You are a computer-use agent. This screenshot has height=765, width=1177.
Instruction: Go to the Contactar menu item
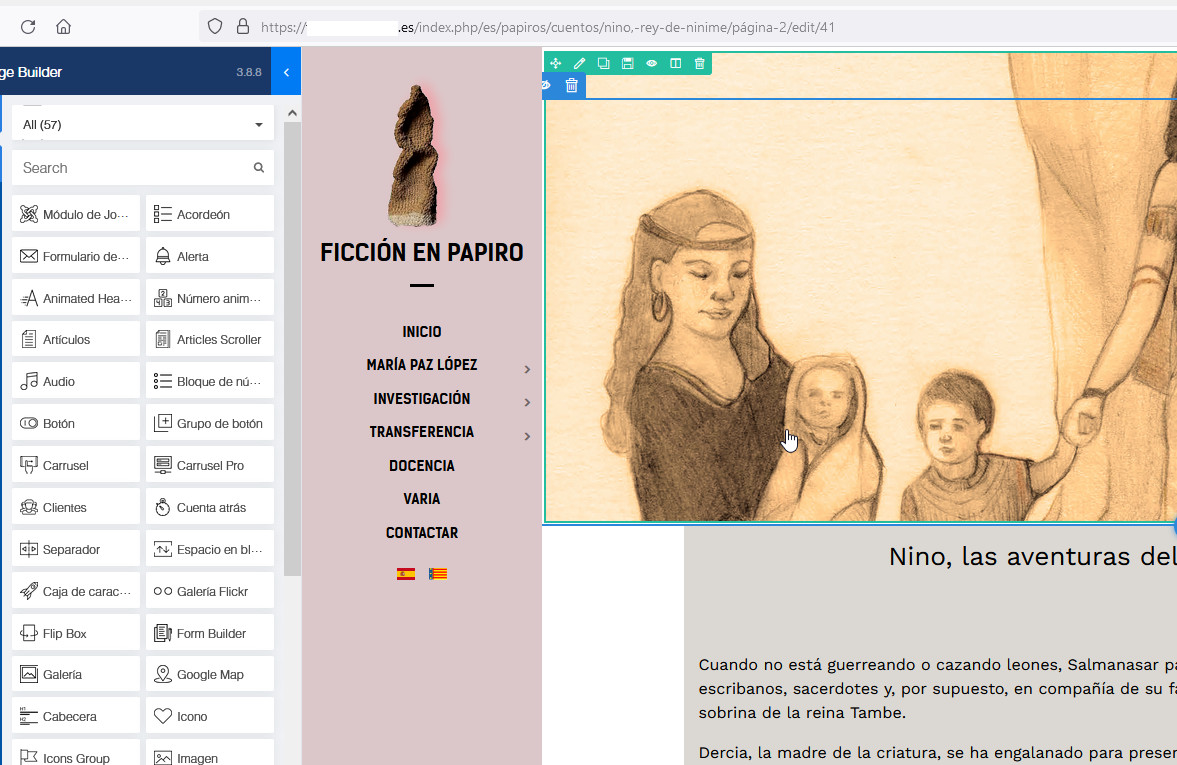pyautogui.click(x=422, y=533)
